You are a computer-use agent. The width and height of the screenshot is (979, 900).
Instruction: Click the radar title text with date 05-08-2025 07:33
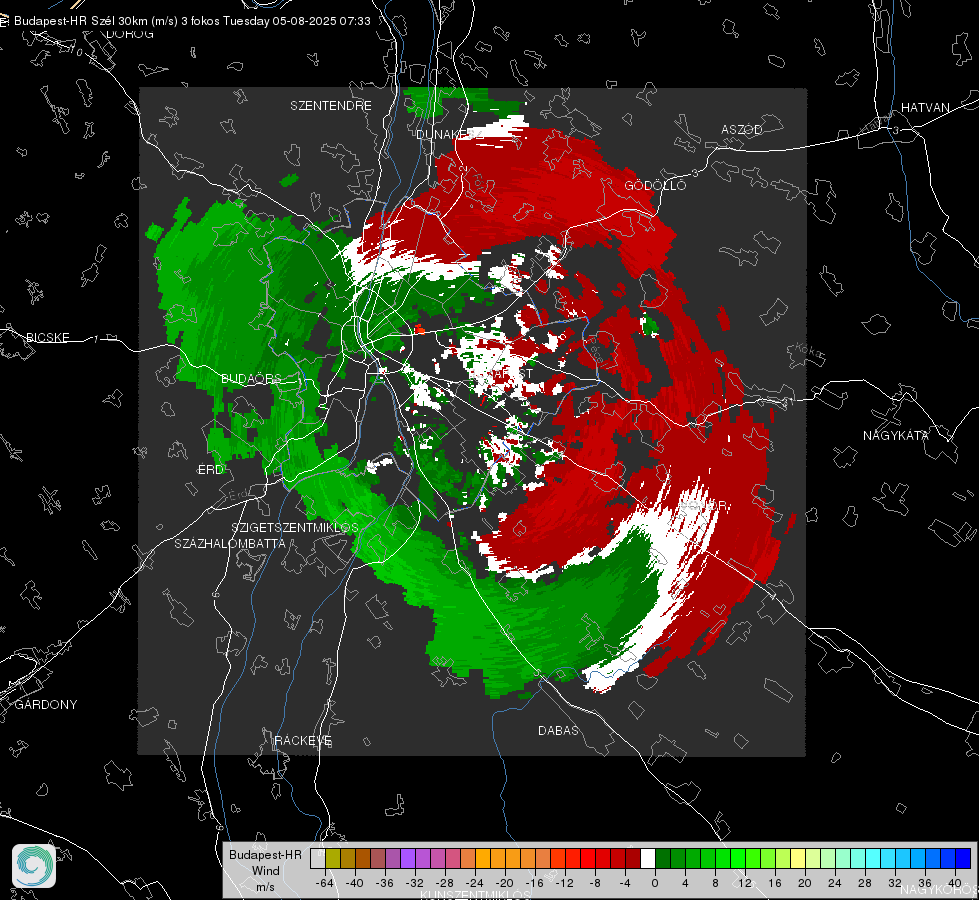click(x=192, y=21)
